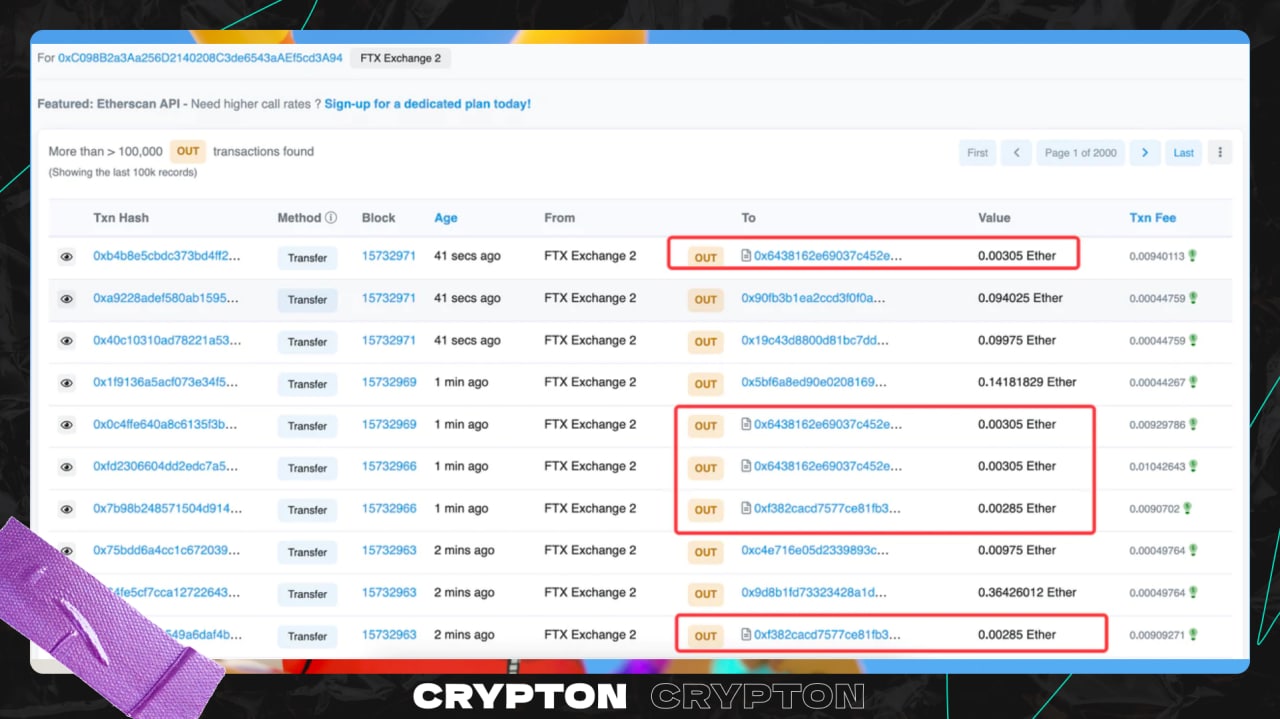Click the eye icon for transaction 0x0c4ffe640a8c6135f3b

tap(66, 425)
